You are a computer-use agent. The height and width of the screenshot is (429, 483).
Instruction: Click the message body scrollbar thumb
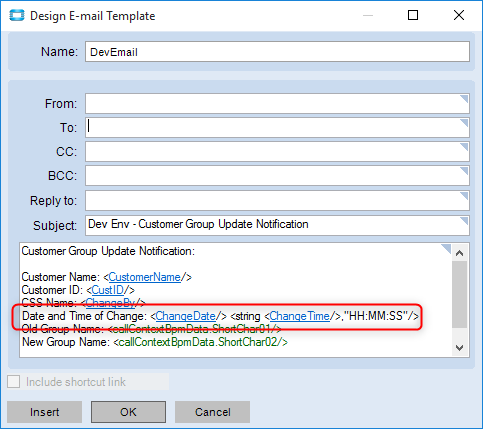point(460,295)
